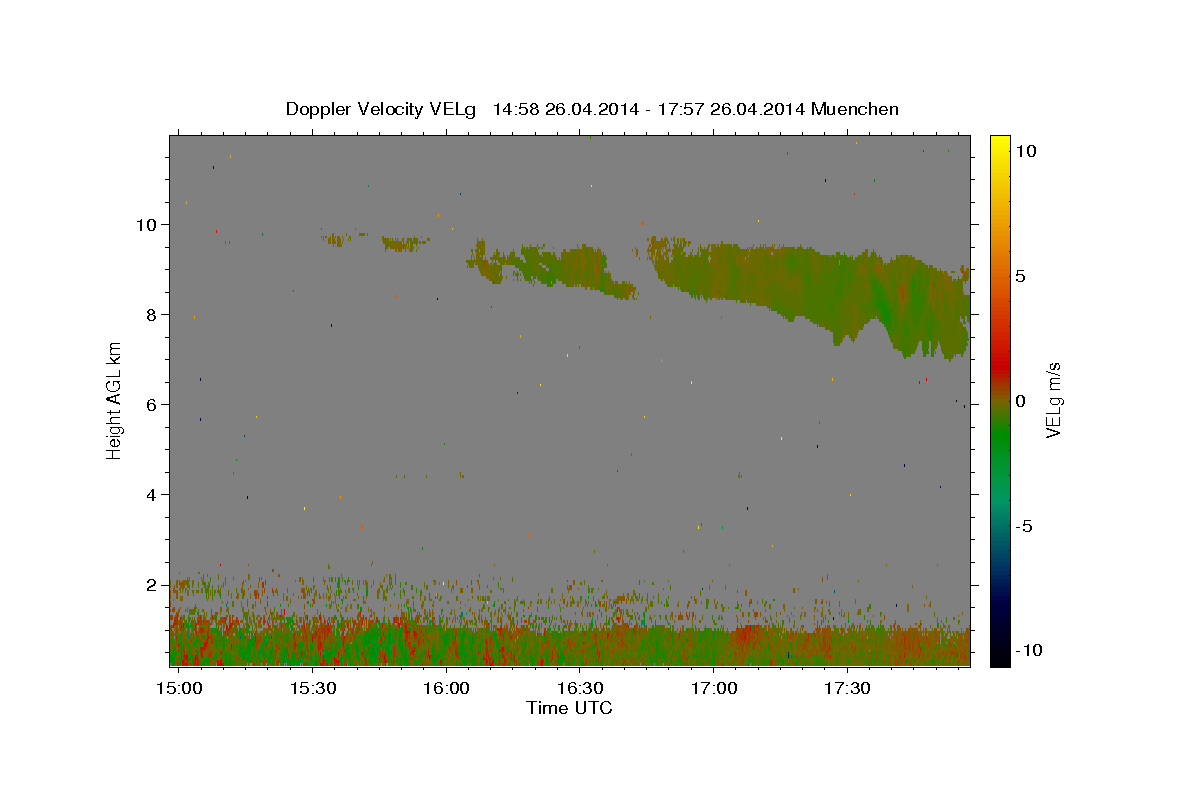Screen dimensions: 1200x800
Task: Click the 'Time UTC' axis label
Action: tap(569, 708)
